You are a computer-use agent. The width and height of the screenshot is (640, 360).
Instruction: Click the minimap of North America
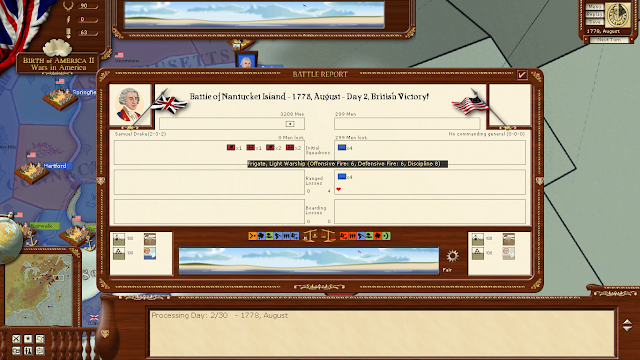click(x=38, y=289)
